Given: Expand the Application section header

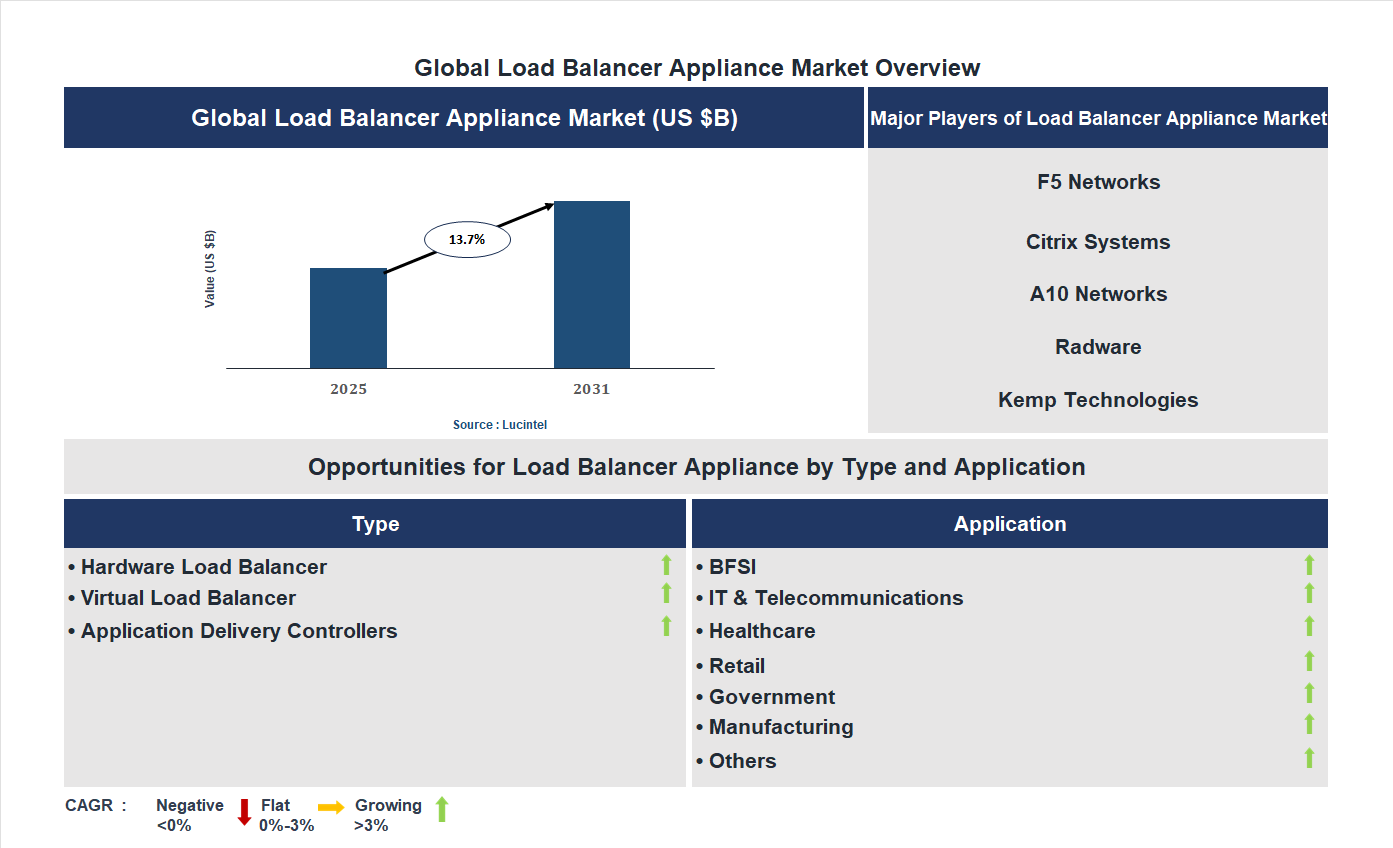Looking at the screenshot, I should point(1010,523).
